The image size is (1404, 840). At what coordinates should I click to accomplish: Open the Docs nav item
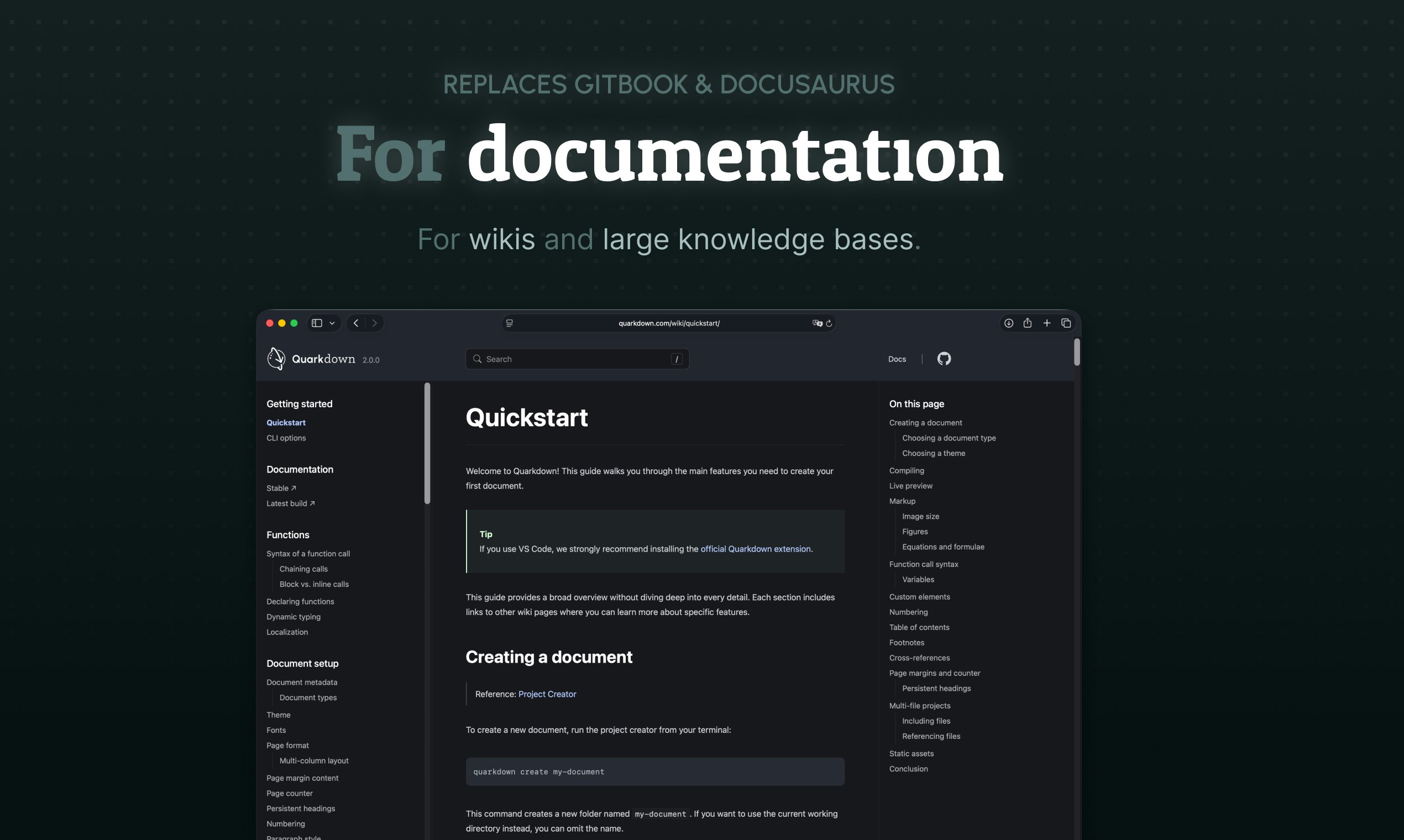pyautogui.click(x=897, y=359)
